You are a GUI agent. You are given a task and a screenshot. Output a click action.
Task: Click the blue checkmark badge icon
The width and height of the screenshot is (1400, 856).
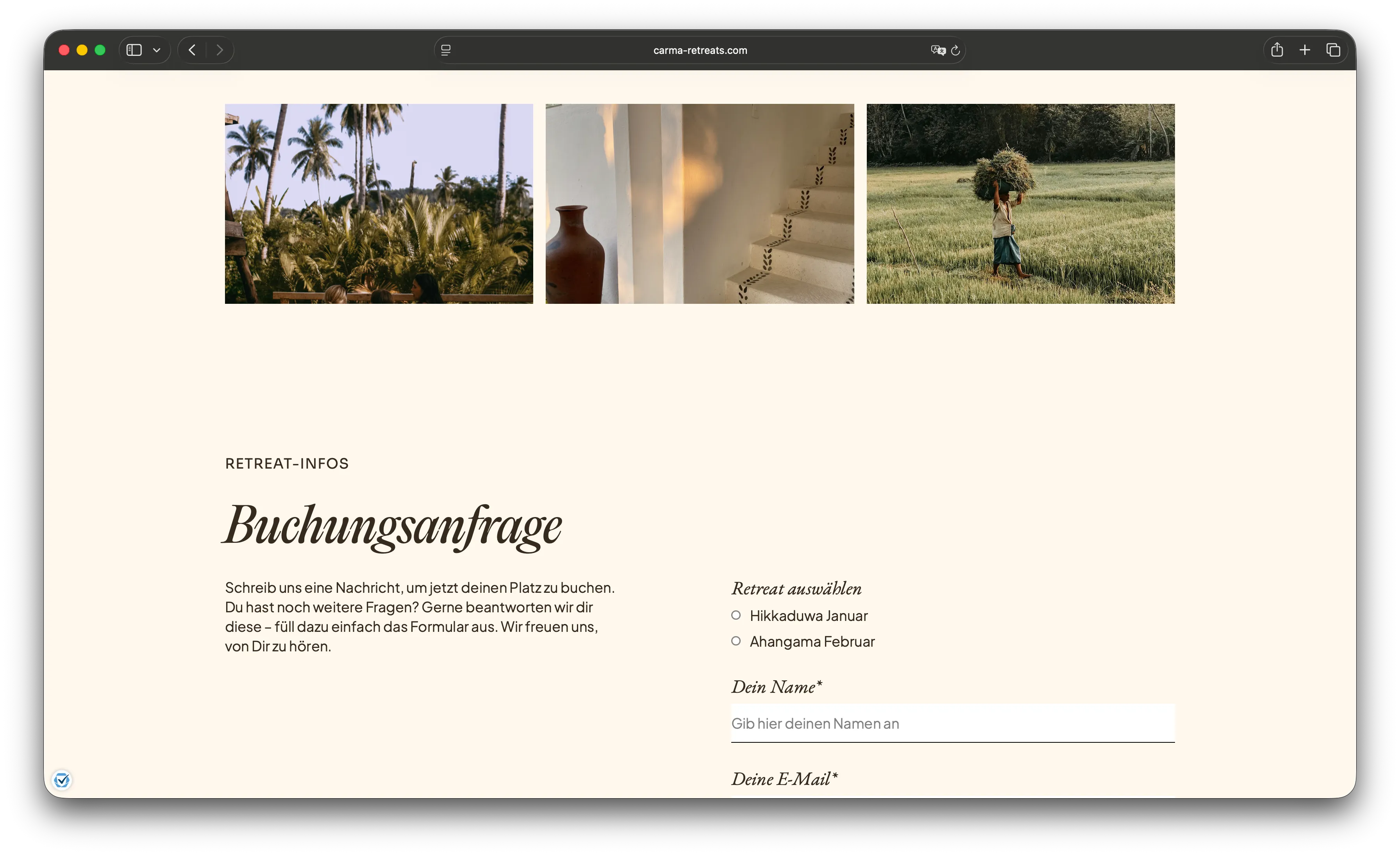pos(62,780)
